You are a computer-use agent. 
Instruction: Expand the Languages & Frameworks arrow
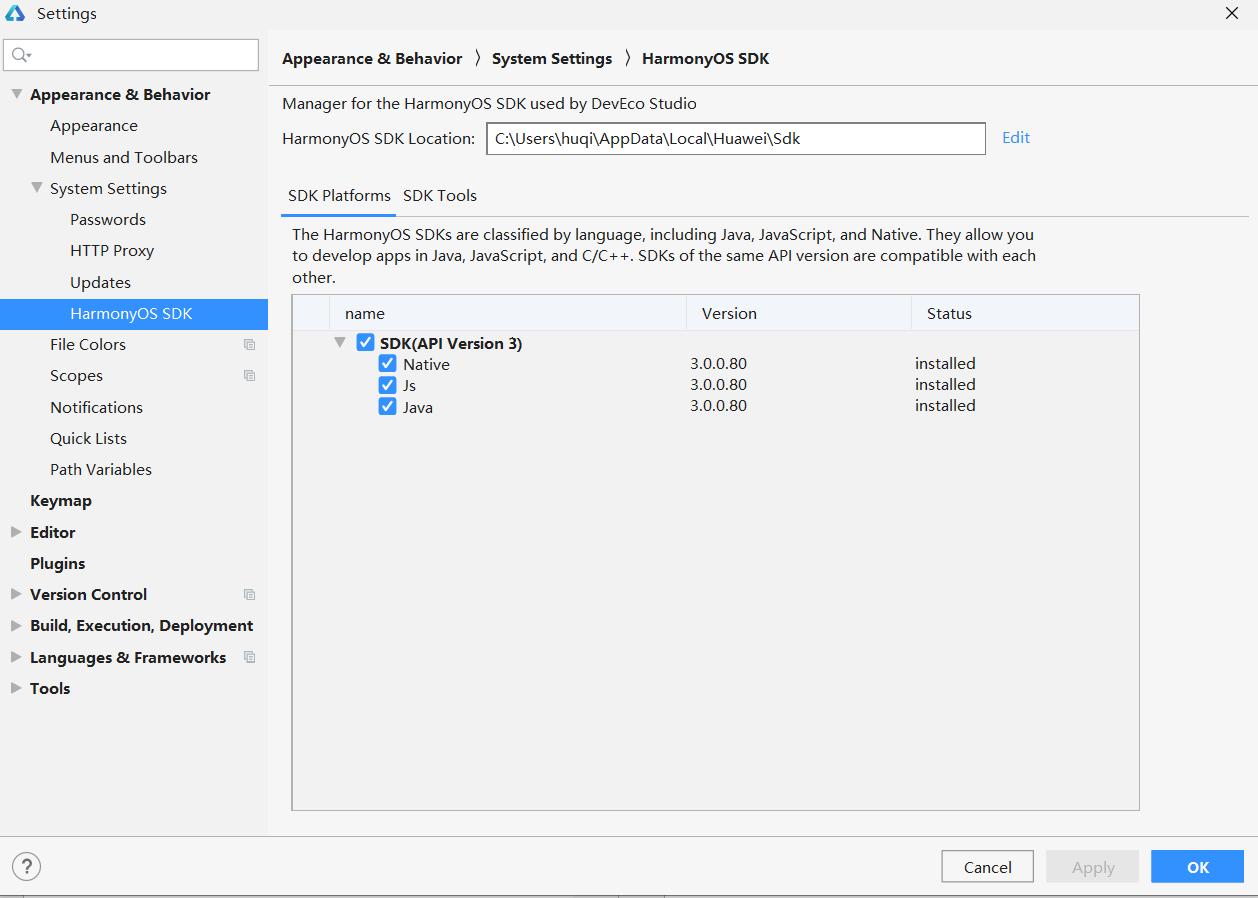coord(16,657)
